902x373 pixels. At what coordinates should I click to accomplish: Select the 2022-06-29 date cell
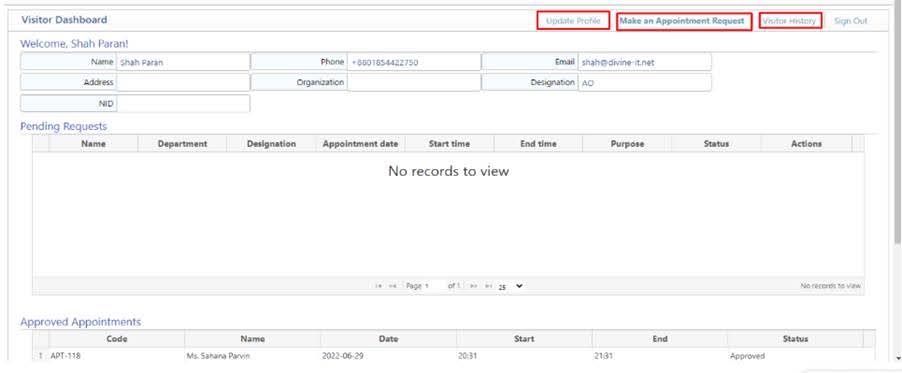[x=388, y=356]
